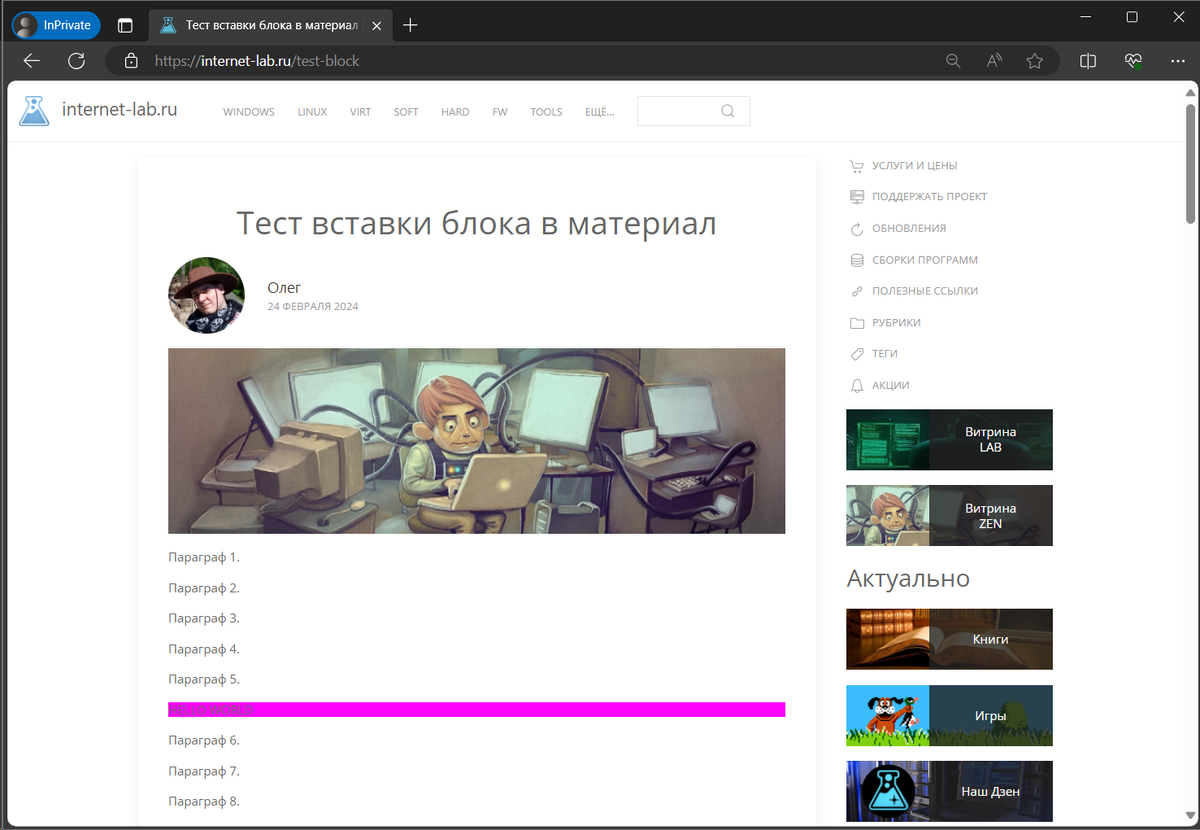Click inside the site search field
Image resolution: width=1200 pixels, height=830 pixels.
(x=678, y=111)
